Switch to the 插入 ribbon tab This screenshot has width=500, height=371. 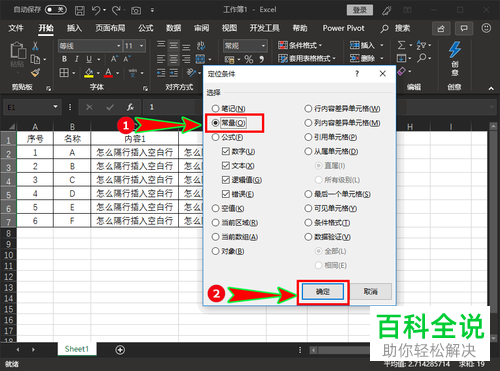74,28
